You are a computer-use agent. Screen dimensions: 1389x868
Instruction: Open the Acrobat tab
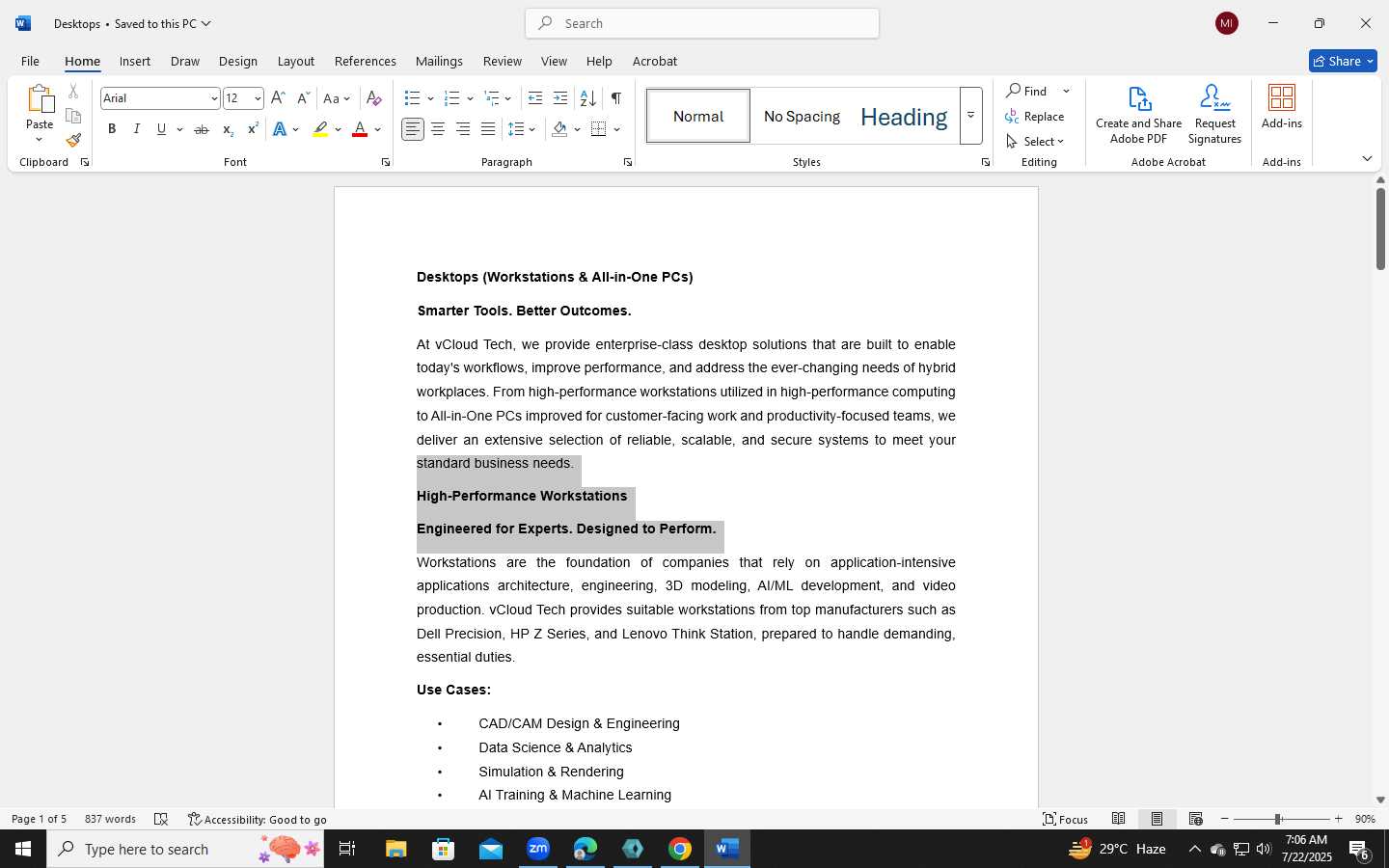coord(655,61)
